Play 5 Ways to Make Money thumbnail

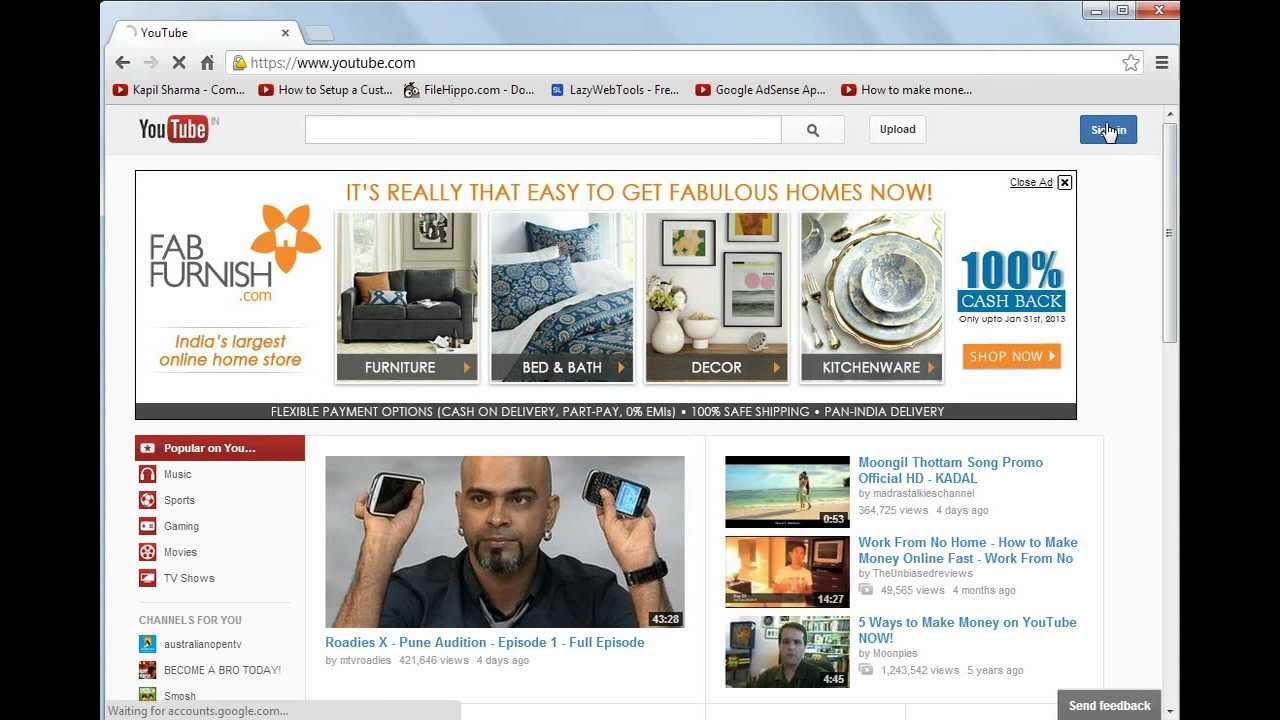coord(787,652)
